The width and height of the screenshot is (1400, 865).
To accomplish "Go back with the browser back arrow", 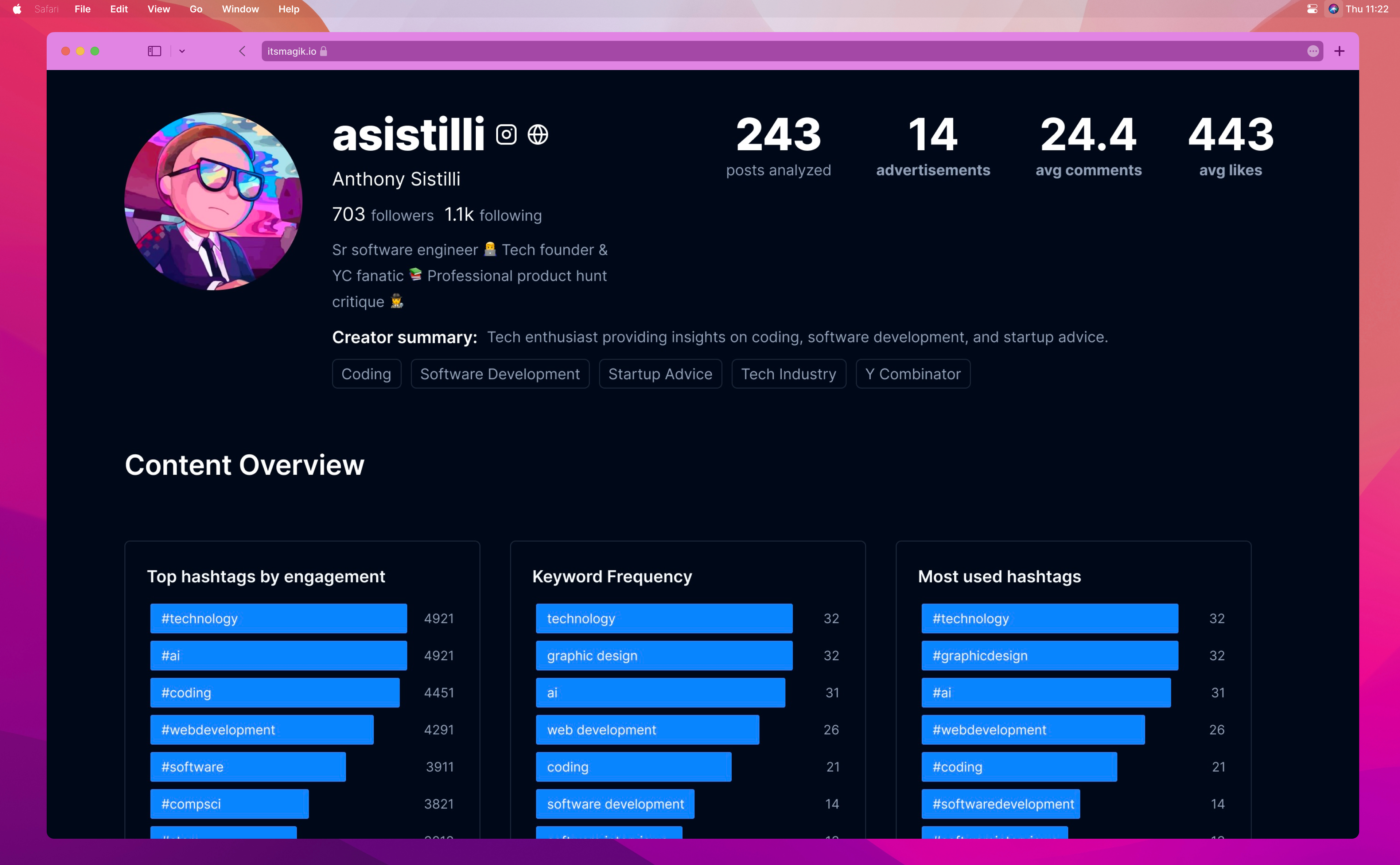I will tap(242, 51).
